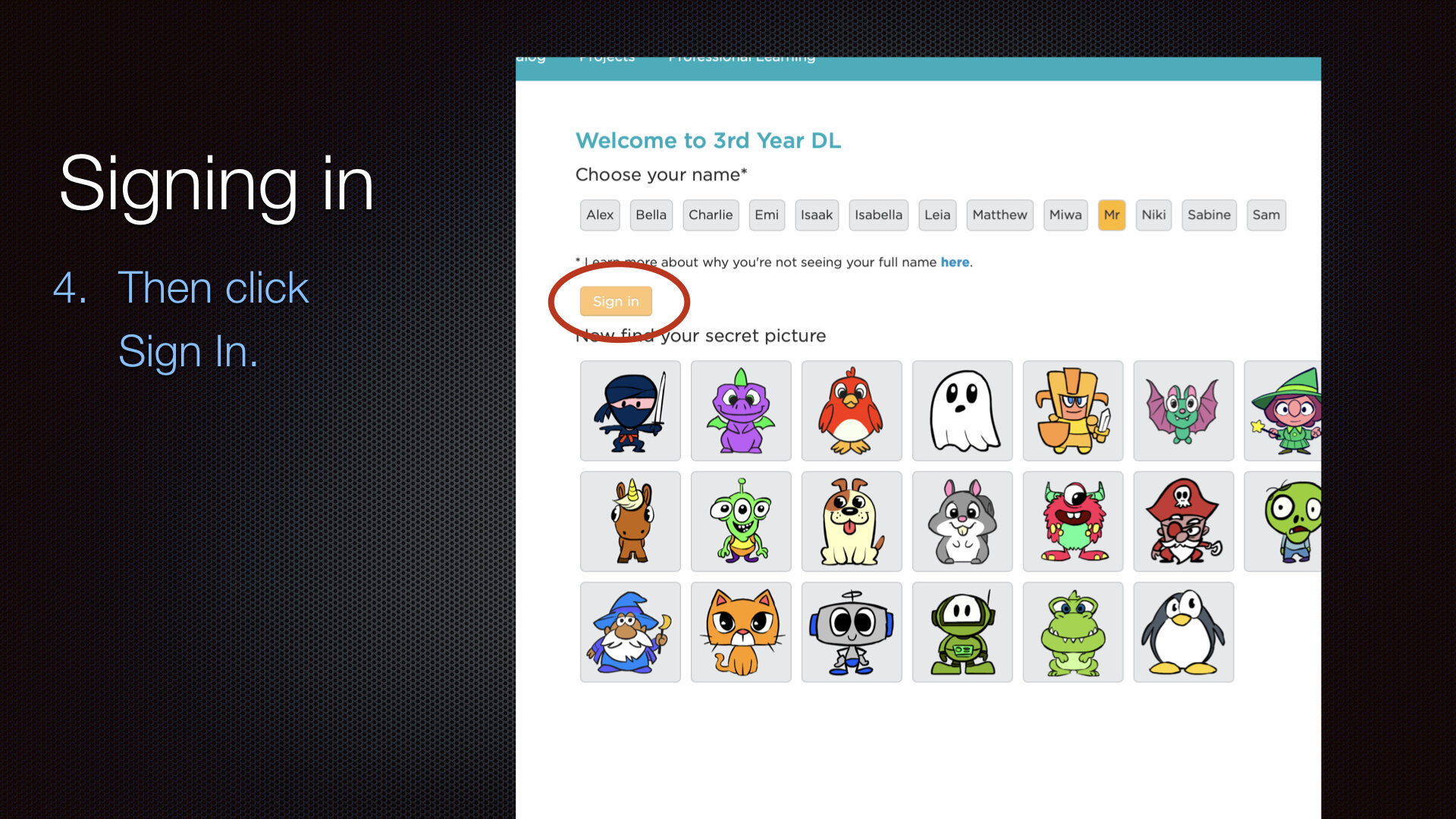Choose the name Niki
Image resolution: width=1456 pixels, height=819 pixels.
point(1153,215)
